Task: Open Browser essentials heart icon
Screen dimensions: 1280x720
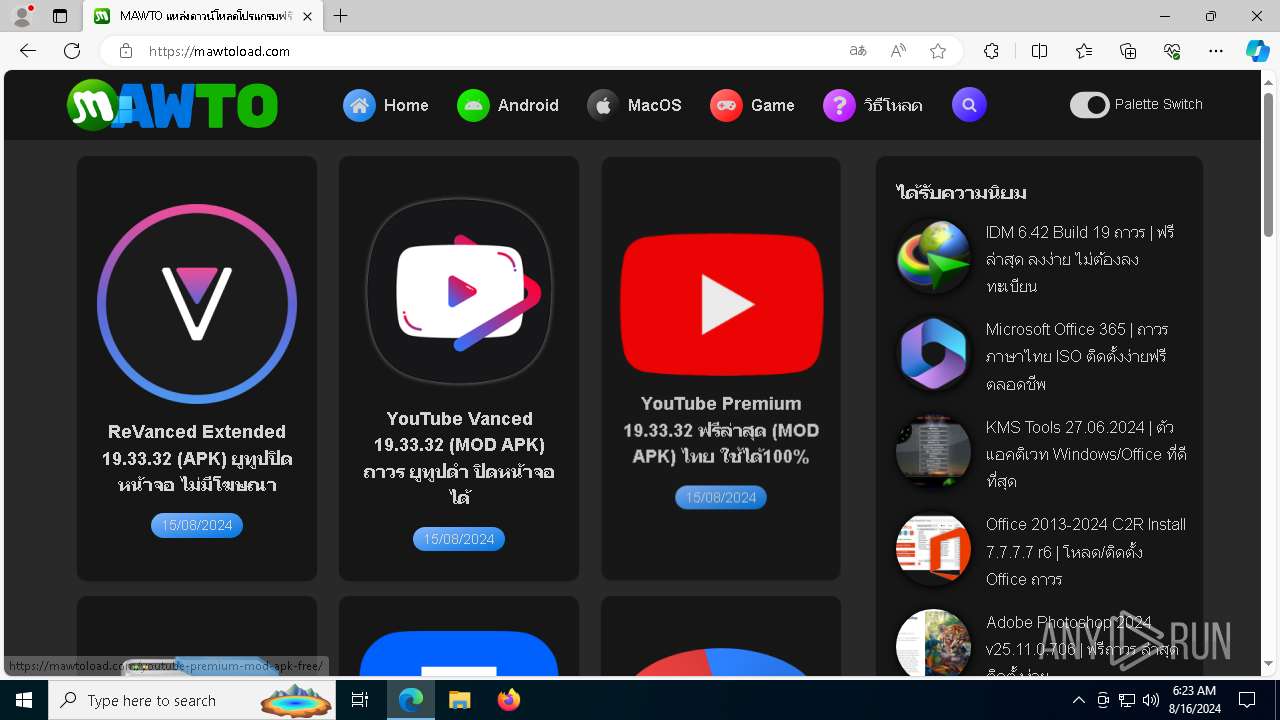Action: click(x=1172, y=51)
